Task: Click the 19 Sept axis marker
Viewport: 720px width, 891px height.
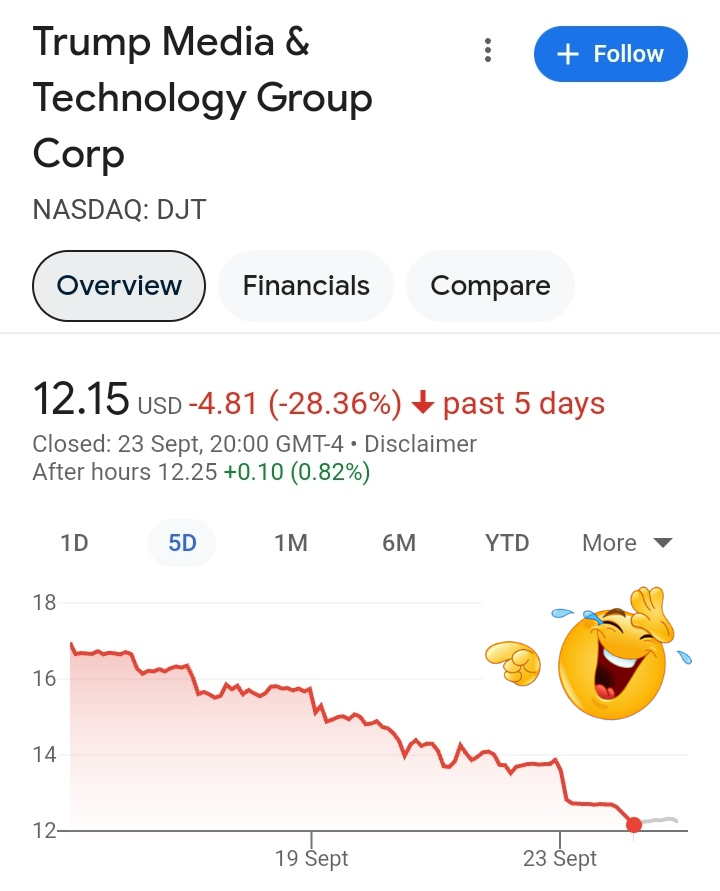Action: point(311,858)
